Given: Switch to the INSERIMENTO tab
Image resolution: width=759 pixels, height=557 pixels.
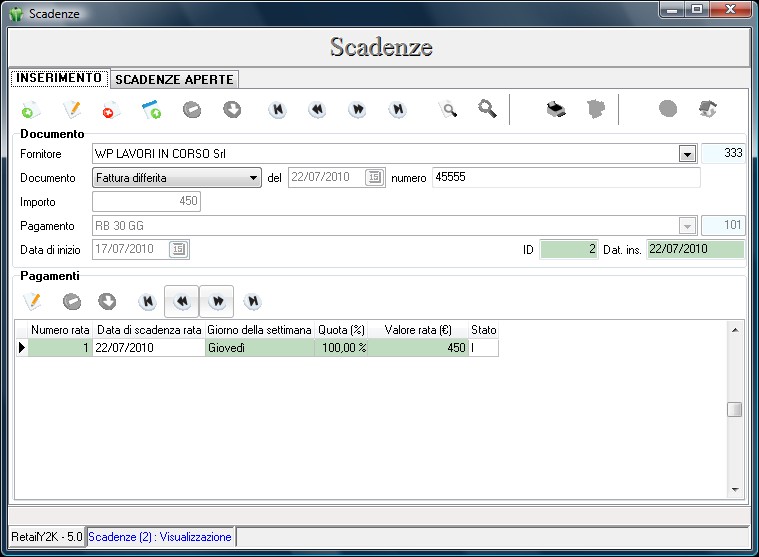Looking at the screenshot, I should (x=59, y=78).
